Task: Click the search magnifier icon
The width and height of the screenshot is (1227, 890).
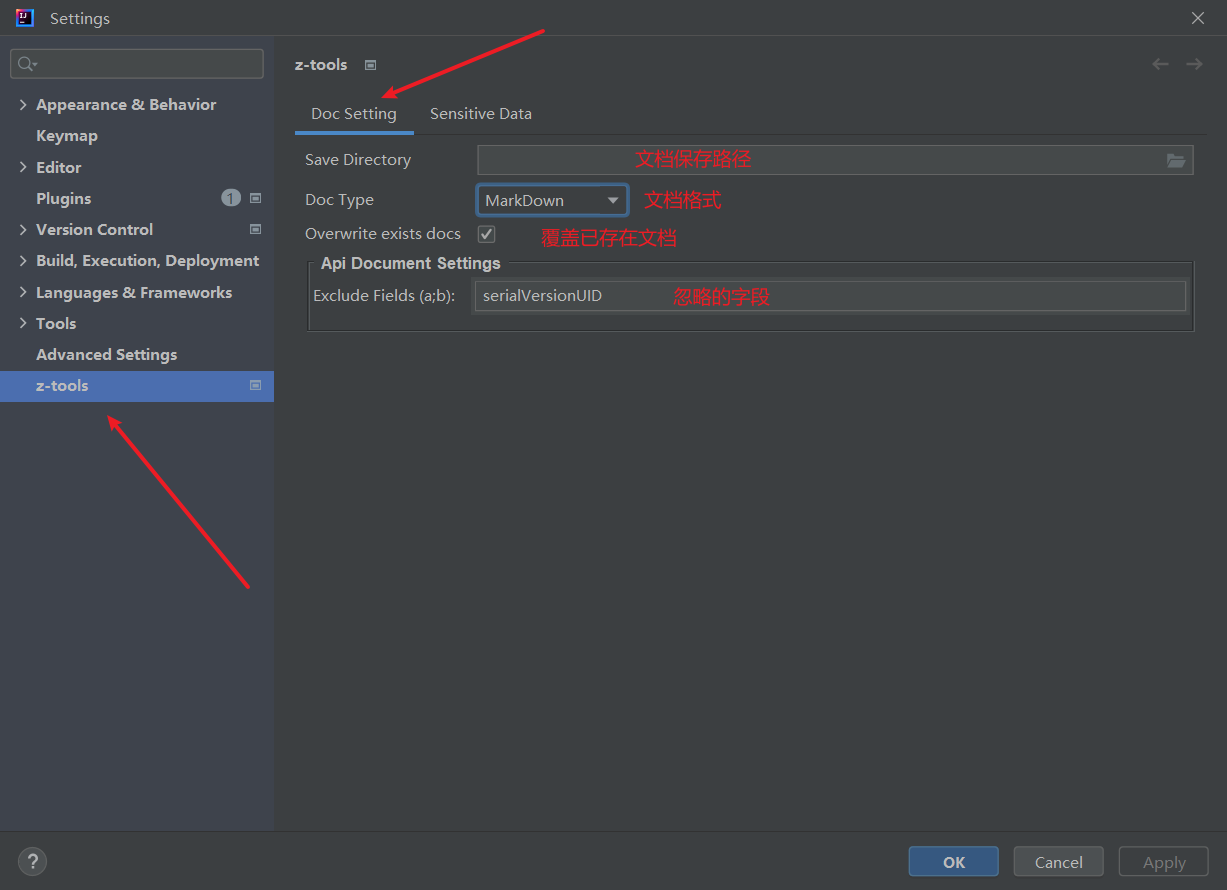Action: point(27,64)
